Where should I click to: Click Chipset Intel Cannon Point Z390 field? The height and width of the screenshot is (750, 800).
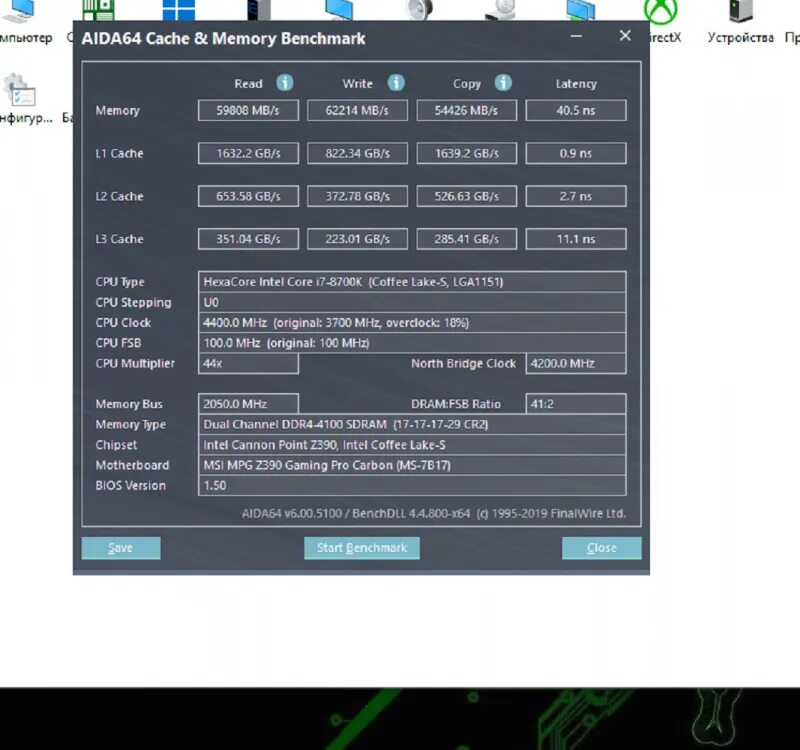(412, 444)
